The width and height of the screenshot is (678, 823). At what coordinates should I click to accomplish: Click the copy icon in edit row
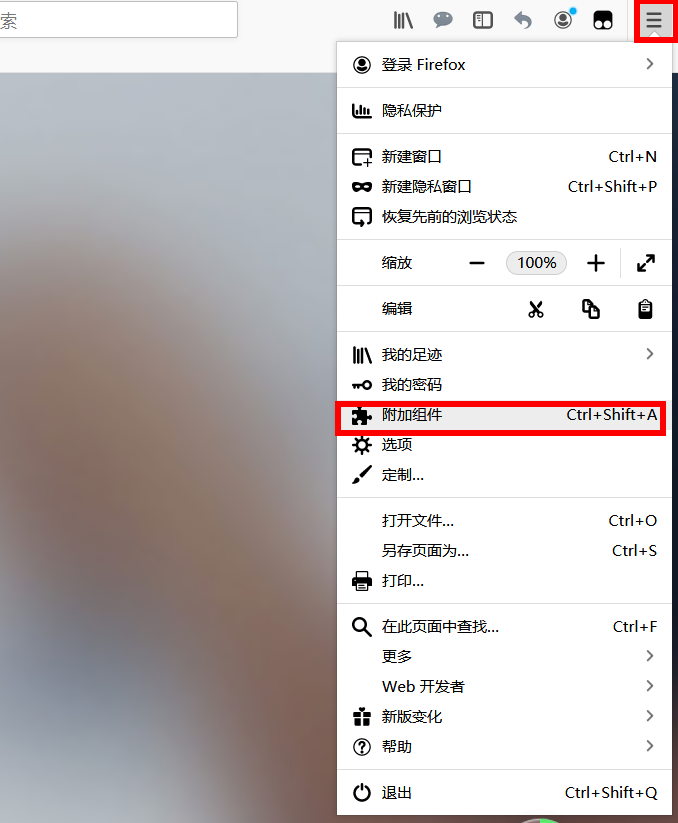tap(590, 309)
